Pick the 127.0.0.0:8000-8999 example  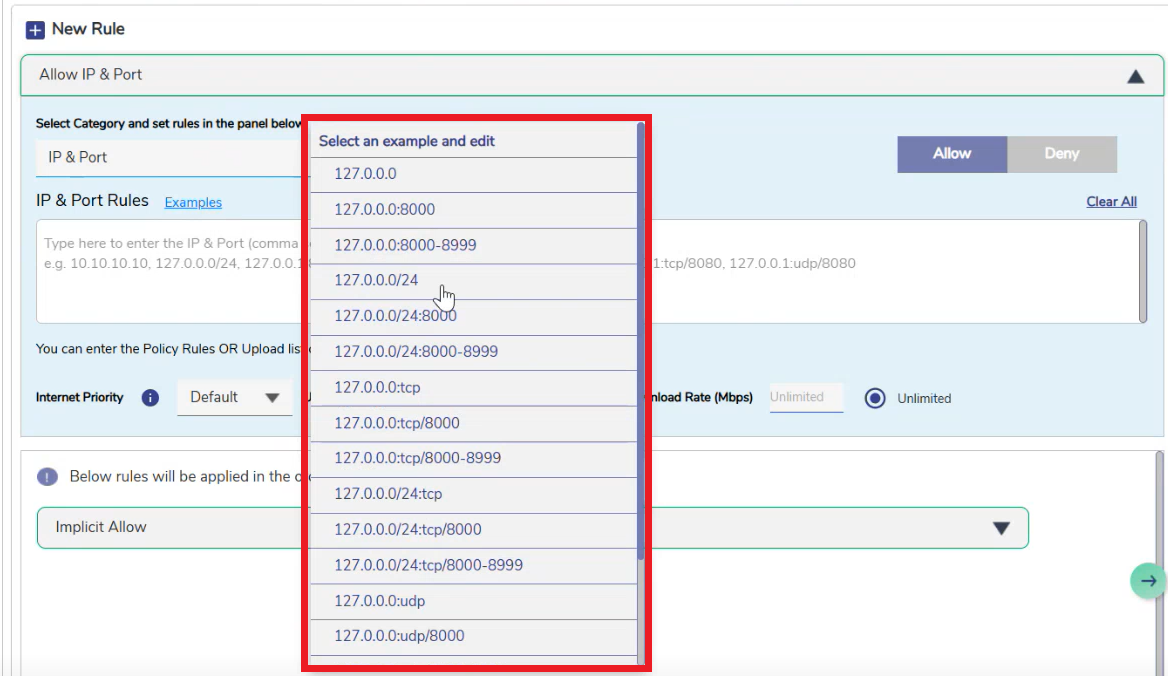406,245
